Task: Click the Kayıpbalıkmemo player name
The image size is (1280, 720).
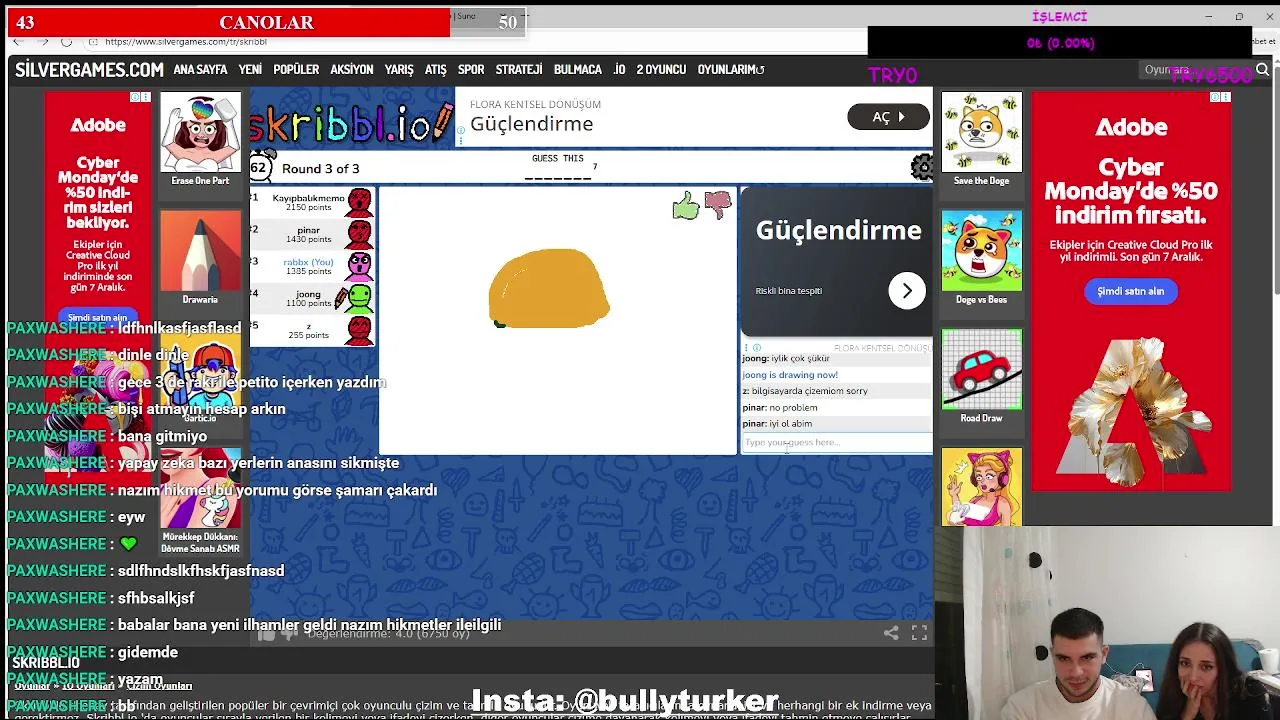Action: [309, 198]
